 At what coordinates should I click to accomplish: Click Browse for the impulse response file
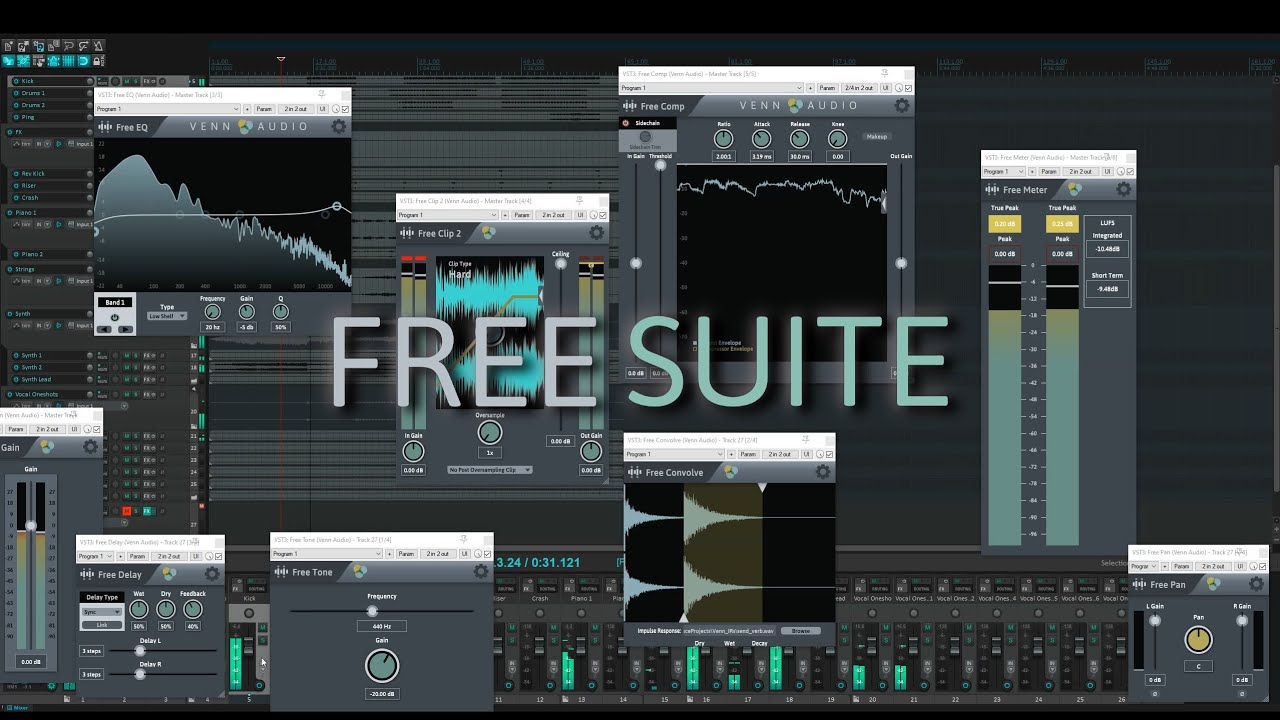[x=801, y=631]
